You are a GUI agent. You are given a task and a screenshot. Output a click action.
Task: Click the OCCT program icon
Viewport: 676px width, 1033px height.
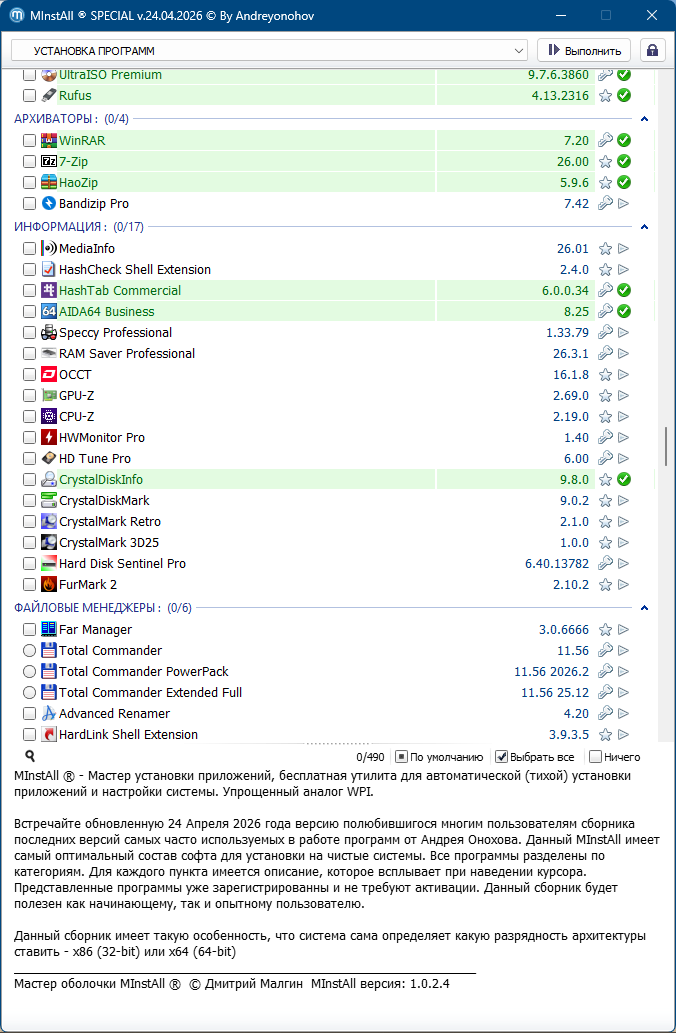pyautogui.click(x=49, y=375)
